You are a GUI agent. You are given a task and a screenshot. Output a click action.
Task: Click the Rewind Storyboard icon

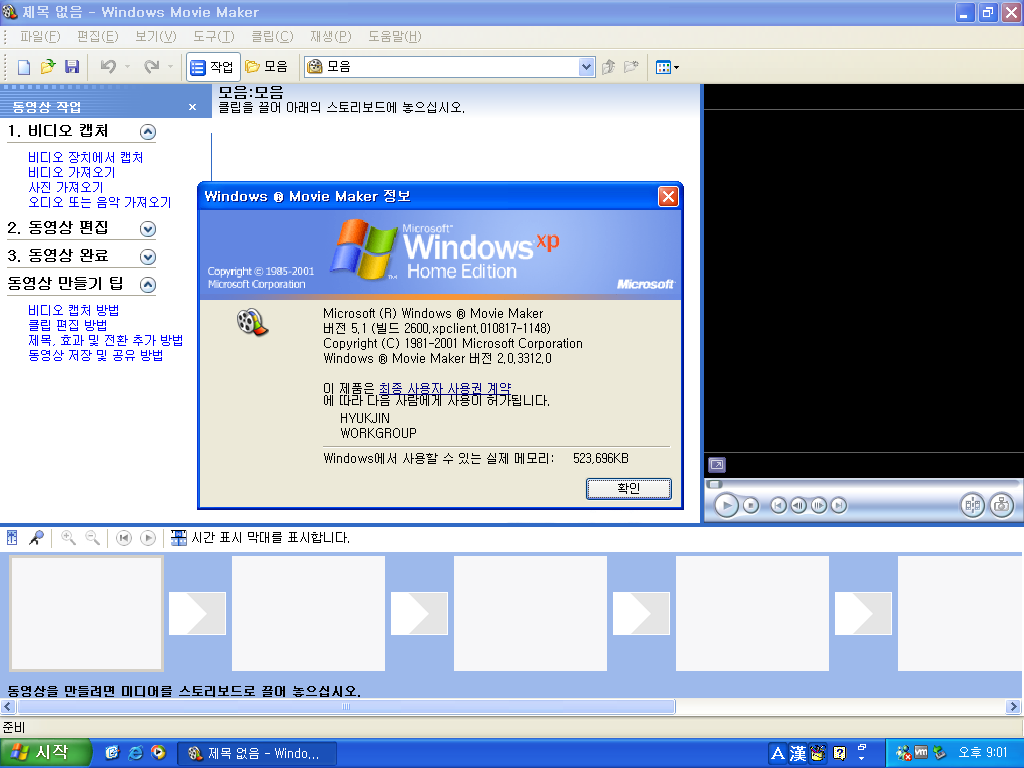123,538
